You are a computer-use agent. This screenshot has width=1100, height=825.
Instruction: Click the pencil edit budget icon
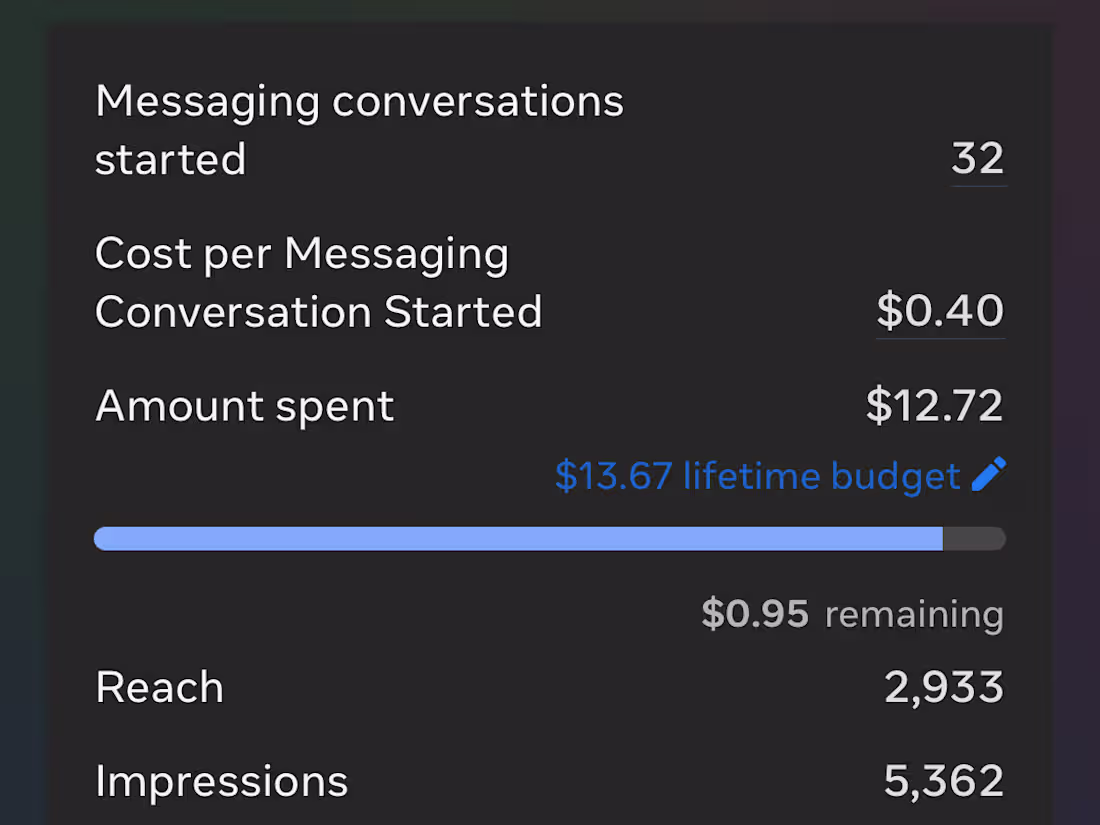988,475
